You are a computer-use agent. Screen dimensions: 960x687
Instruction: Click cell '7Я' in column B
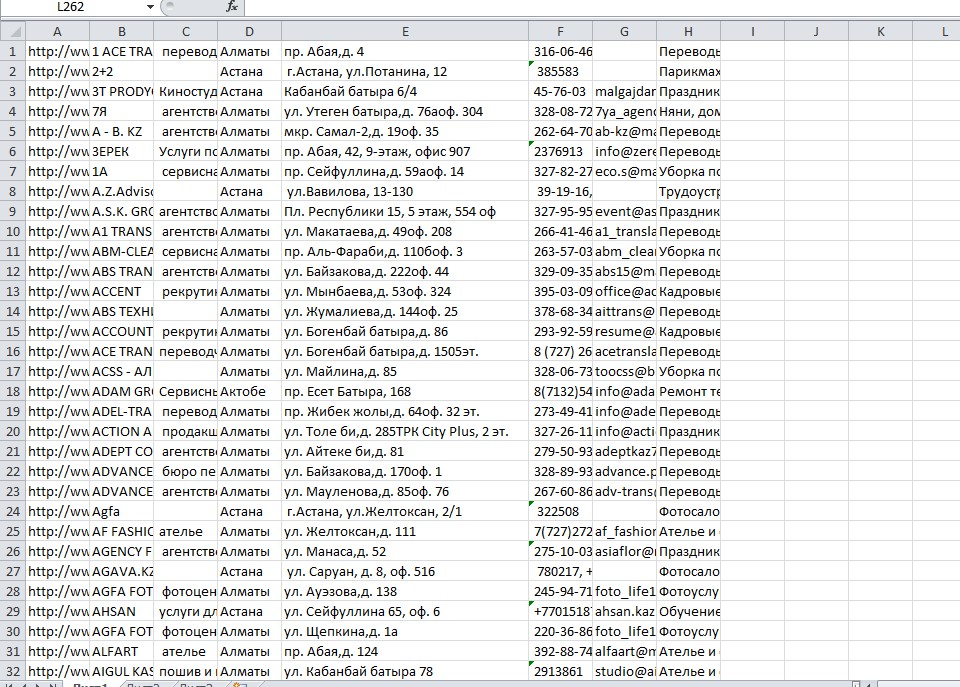tap(121, 111)
